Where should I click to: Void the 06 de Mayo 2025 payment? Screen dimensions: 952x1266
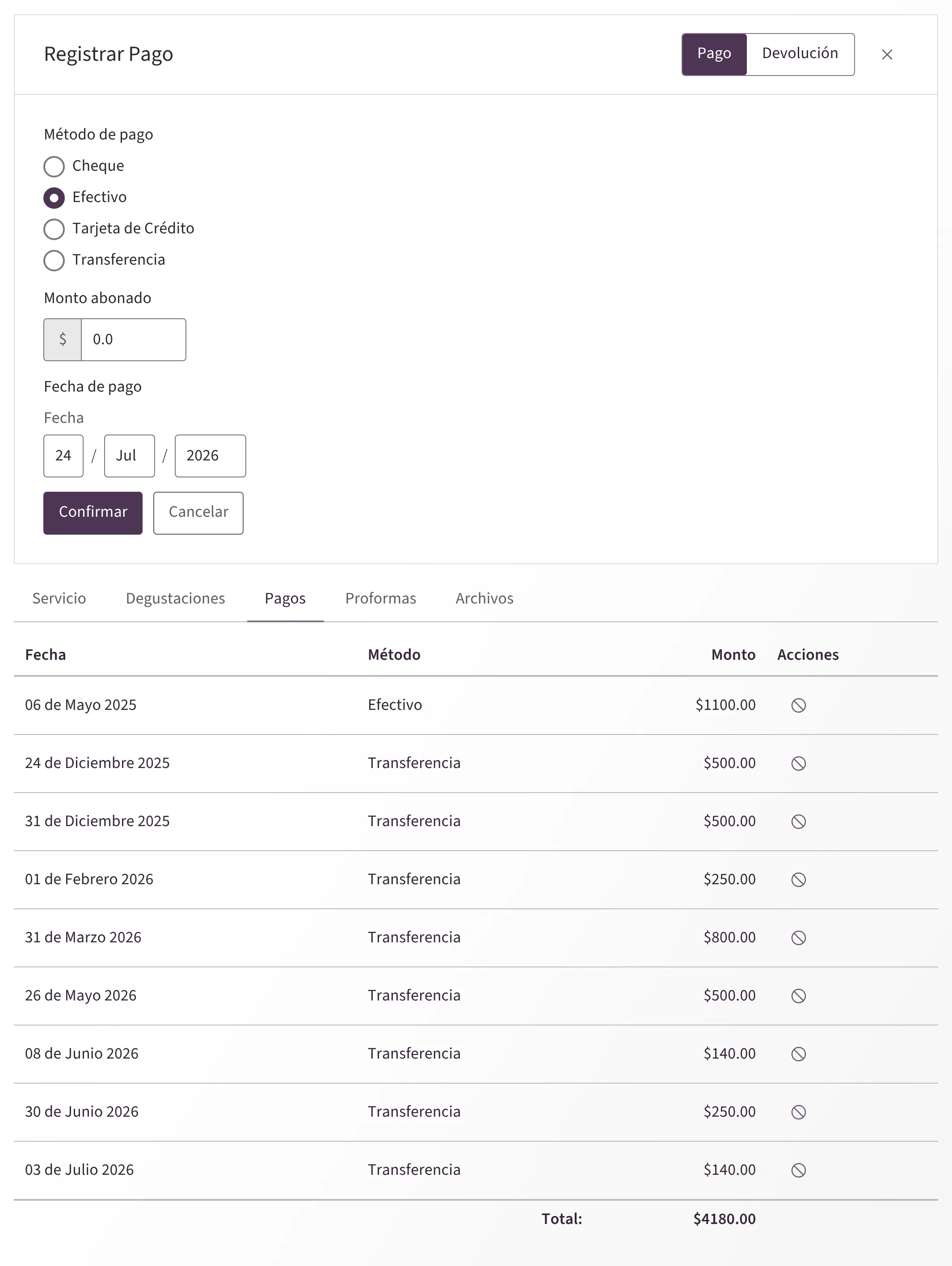click(798, 705)
